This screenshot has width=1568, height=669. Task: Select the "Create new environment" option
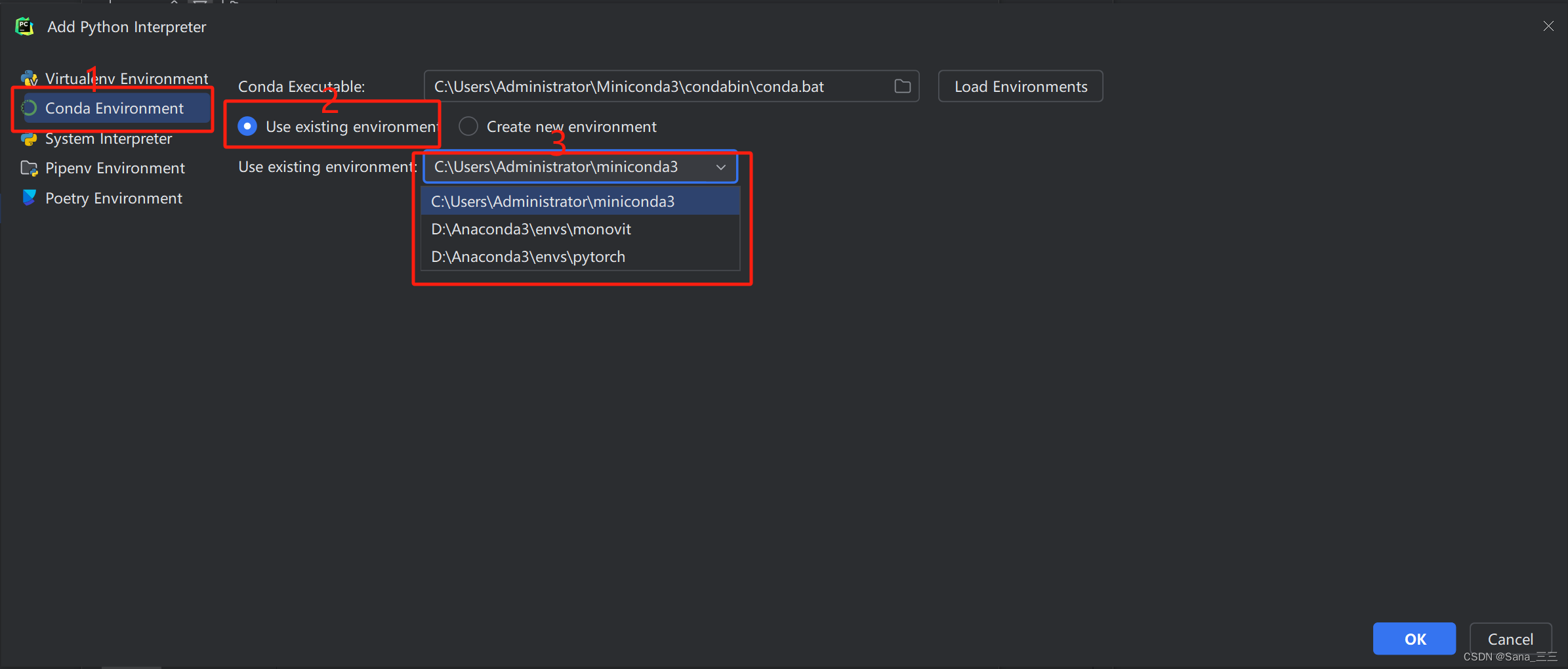[467, 126]
